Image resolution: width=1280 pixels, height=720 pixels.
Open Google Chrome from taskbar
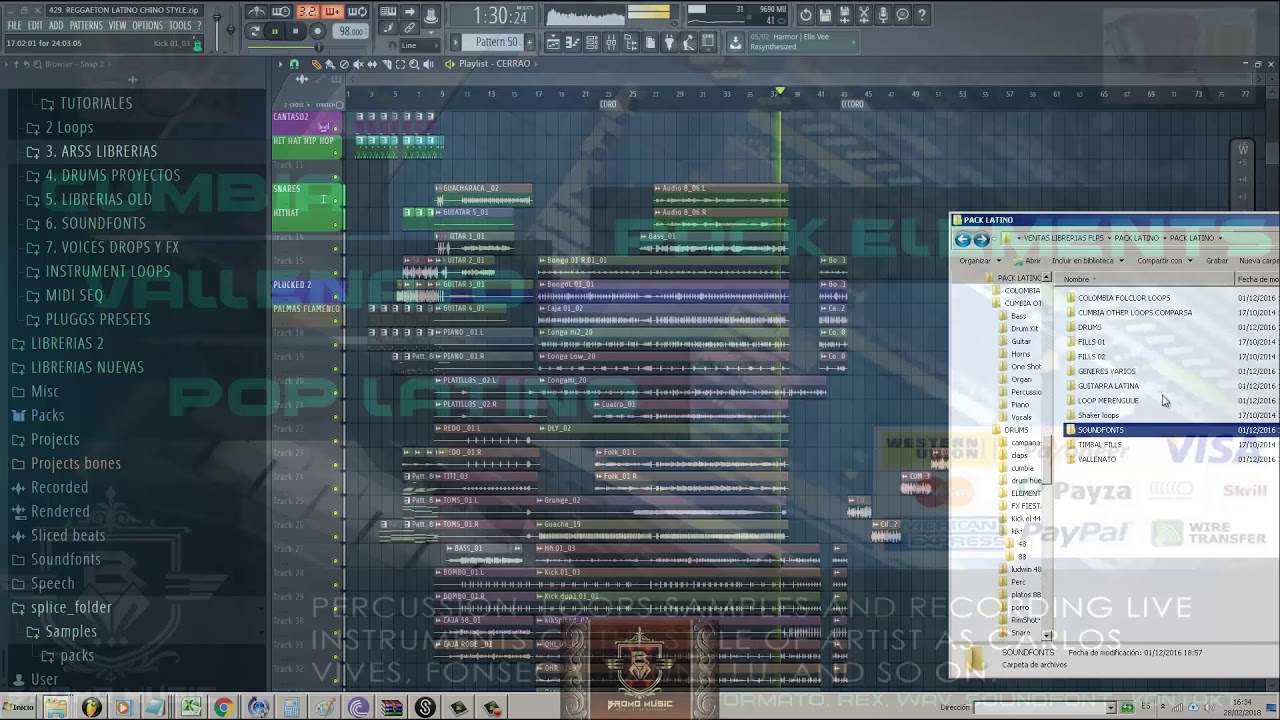pos(223,707)
